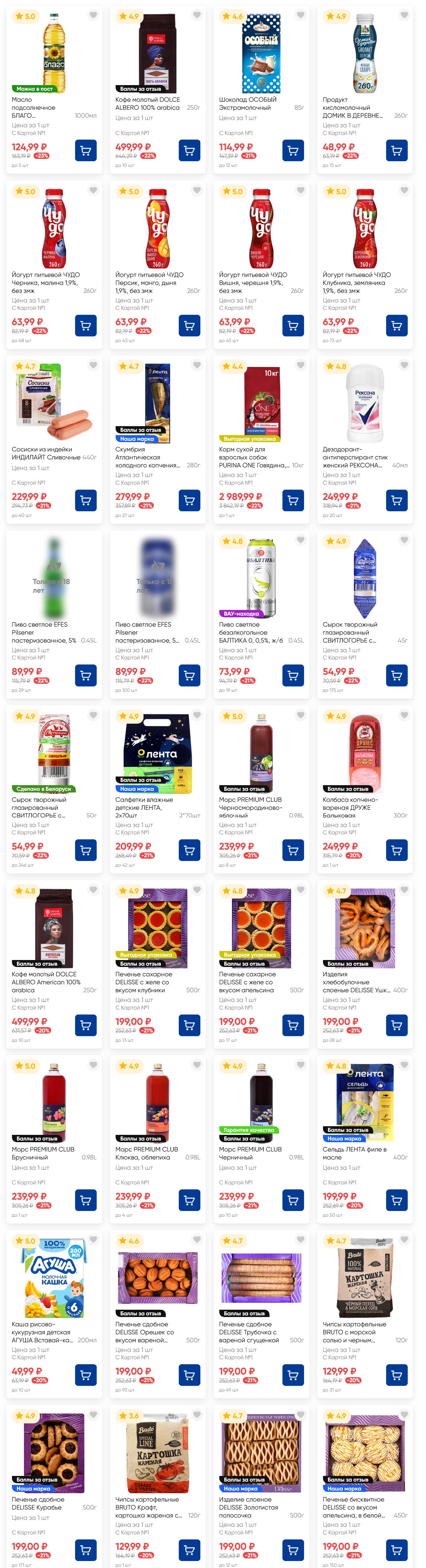This screenshot has width=426, height=1568.
Task: Open Салфетки влажные детские ЛЕНТА title
Action: [144, 807]
